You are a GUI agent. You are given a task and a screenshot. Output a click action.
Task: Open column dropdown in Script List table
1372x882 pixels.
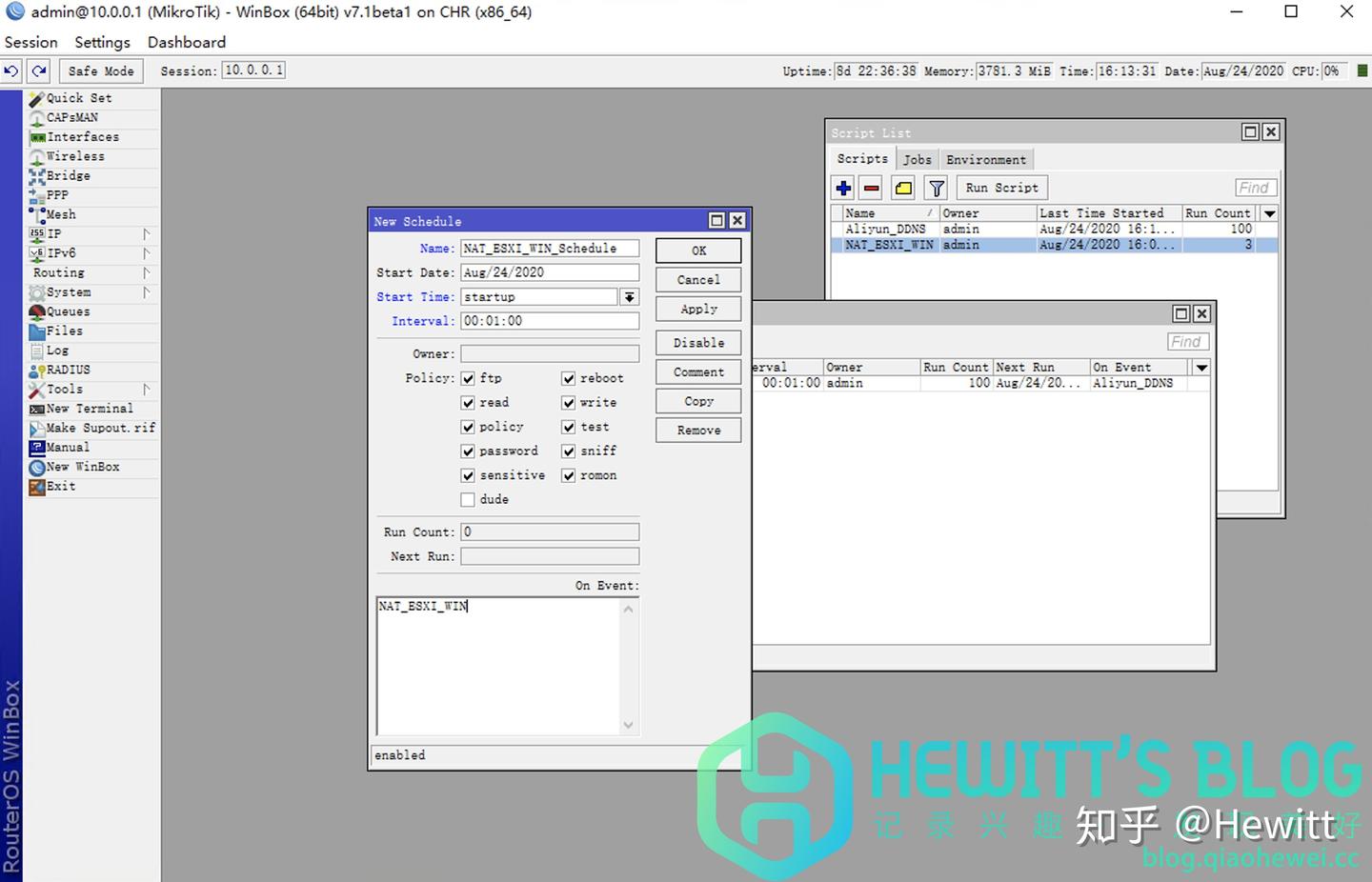1269,213
